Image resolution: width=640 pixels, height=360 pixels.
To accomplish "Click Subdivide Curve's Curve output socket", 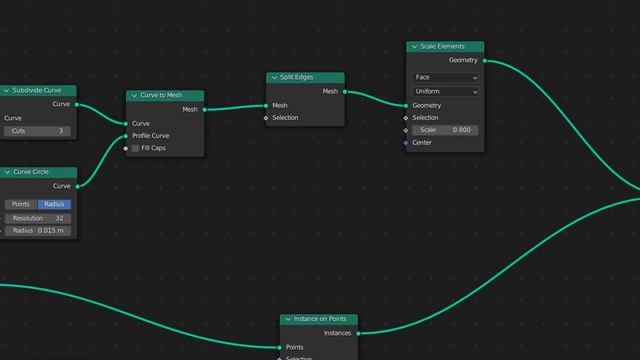I will [x=77, y=105].
